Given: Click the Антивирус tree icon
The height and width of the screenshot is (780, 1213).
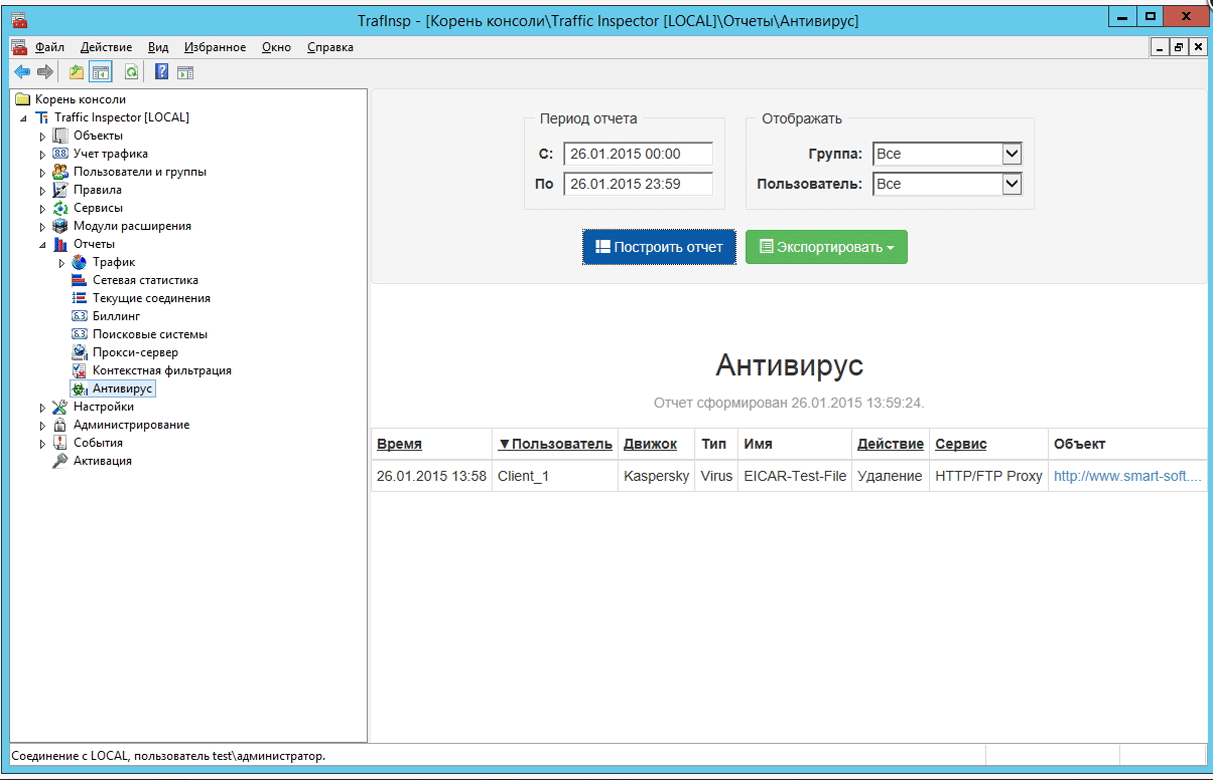Looking at the screenshot, I should click(x=80, y=388).
